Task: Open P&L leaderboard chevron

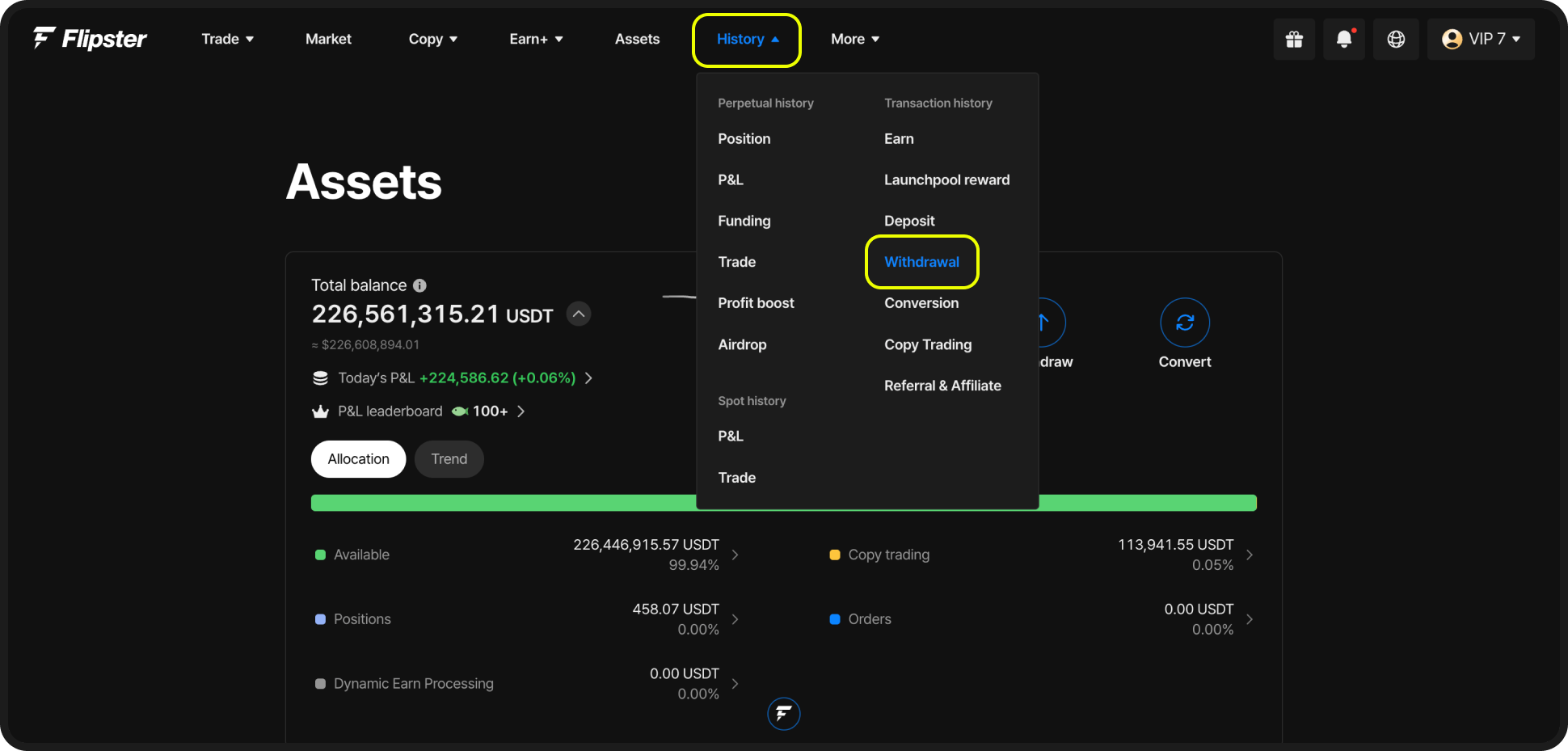Action: point(521,411)
